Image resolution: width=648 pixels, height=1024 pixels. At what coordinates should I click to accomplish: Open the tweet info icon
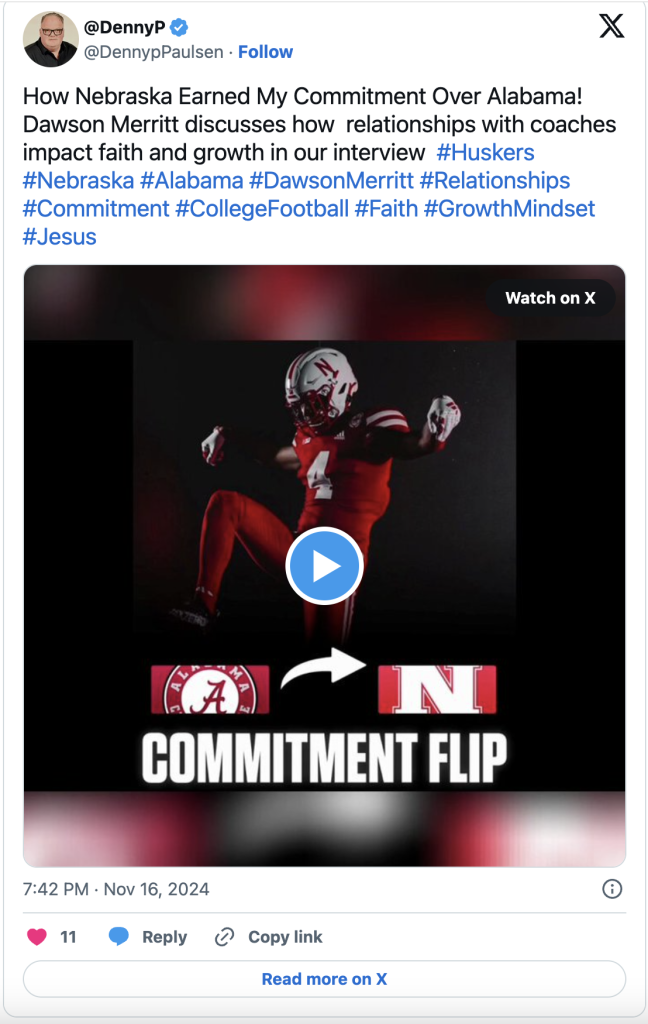pyautogui.click(x=612, y=889)
